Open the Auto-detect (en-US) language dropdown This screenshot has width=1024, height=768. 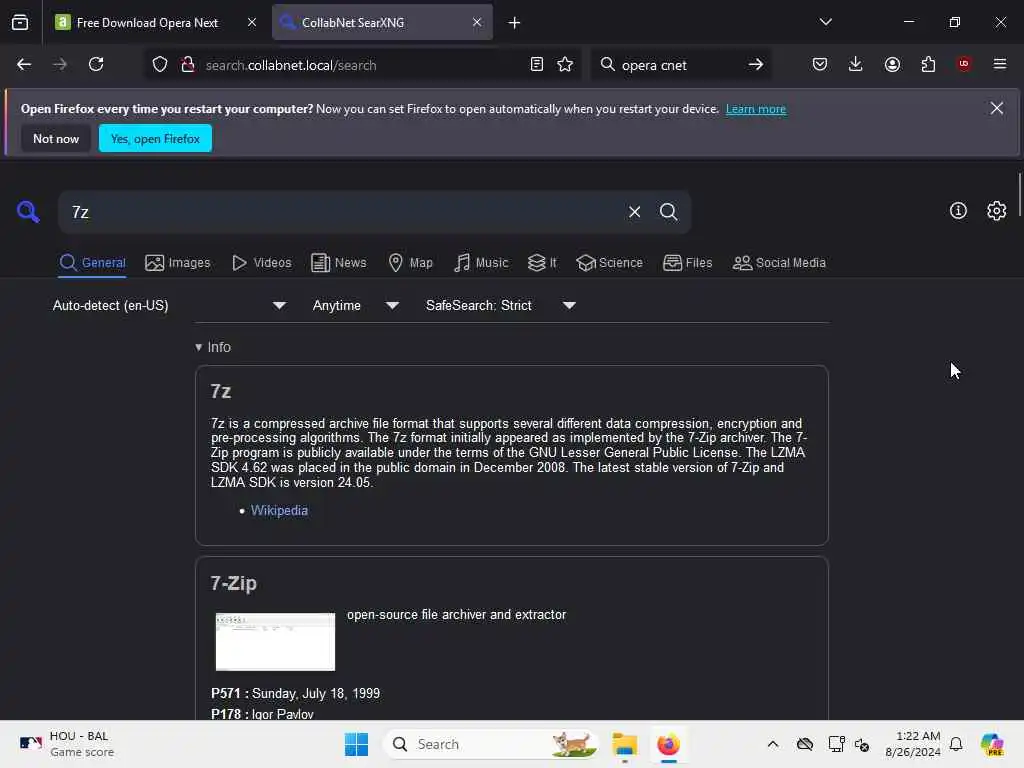point(169,306)
